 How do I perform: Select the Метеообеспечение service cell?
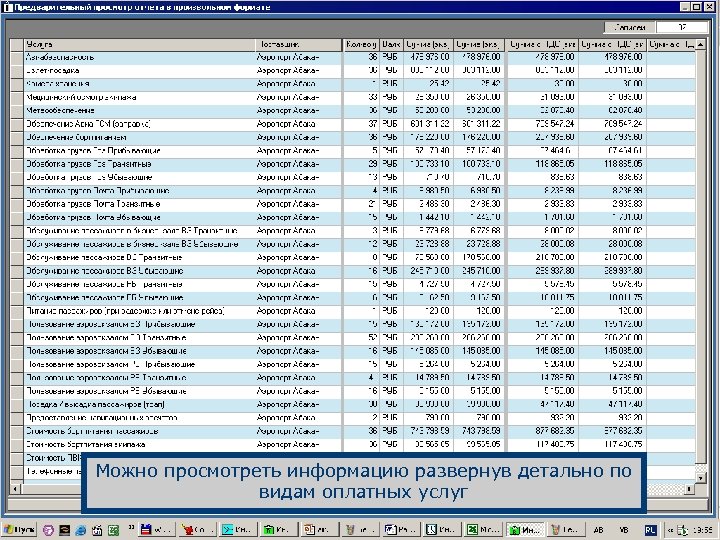pos(139,111)
